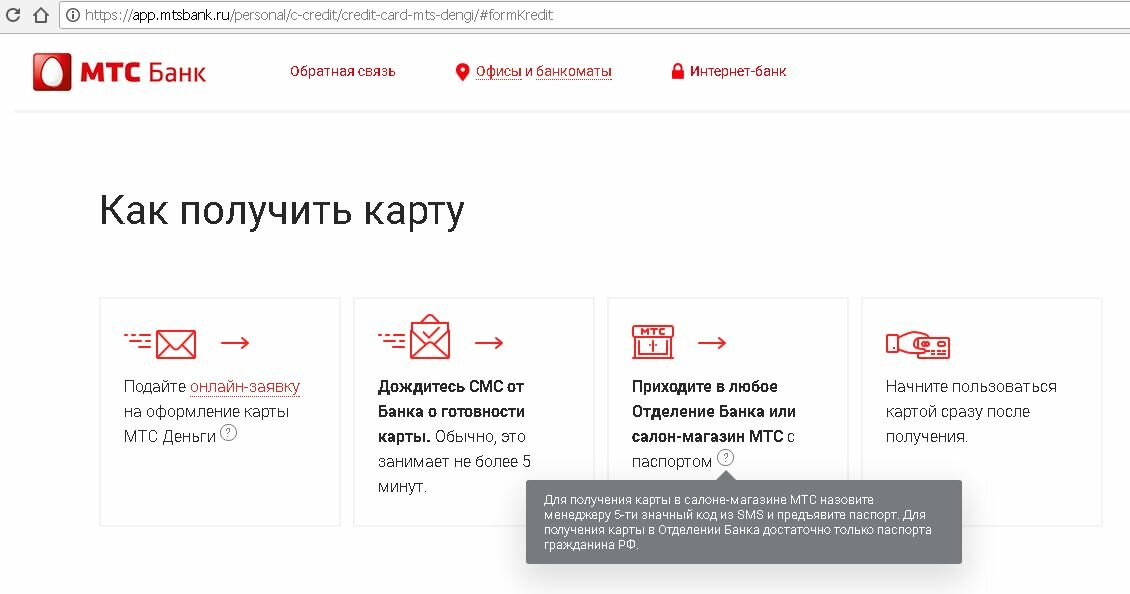The image size is (1130, 594).
Task: Open Офисы и банкоматы link
Action: (543, 71)
